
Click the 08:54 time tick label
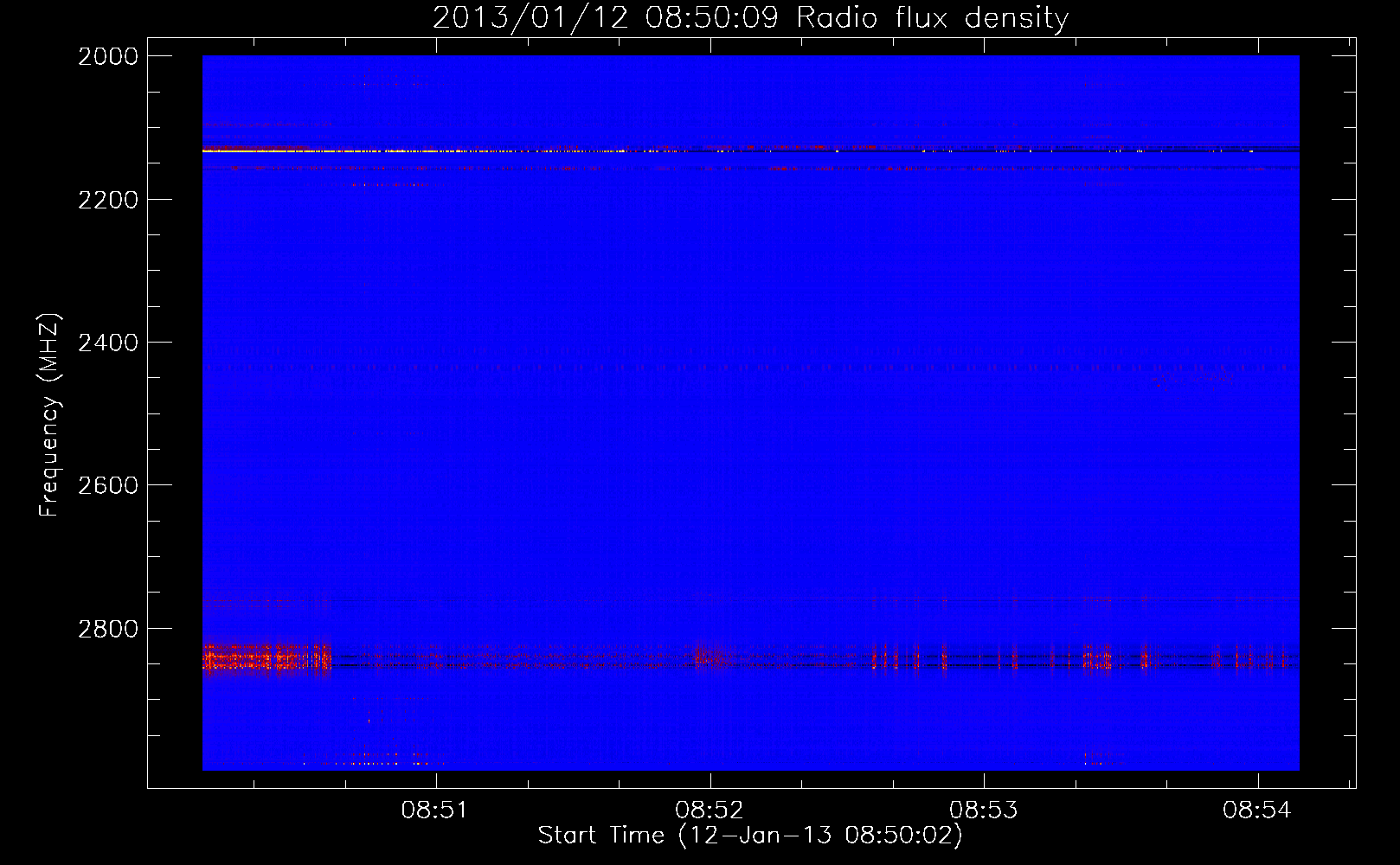pyautogui.click(x=1257, y=810)
